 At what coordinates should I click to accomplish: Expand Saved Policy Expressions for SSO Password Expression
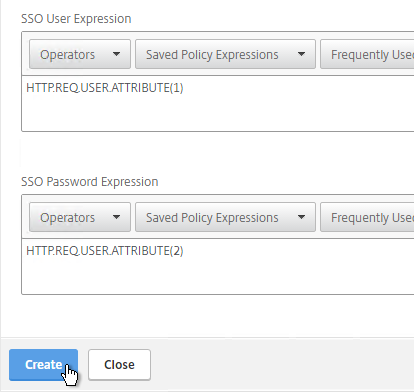225,217
